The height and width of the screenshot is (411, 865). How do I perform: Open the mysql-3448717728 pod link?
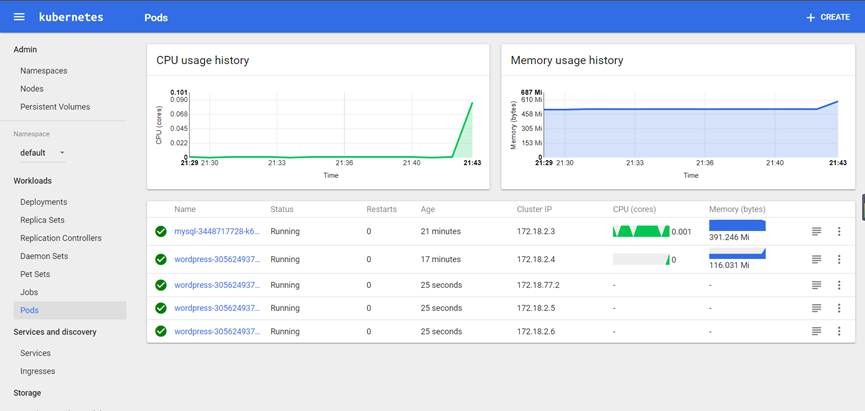[x=216, y=232]
